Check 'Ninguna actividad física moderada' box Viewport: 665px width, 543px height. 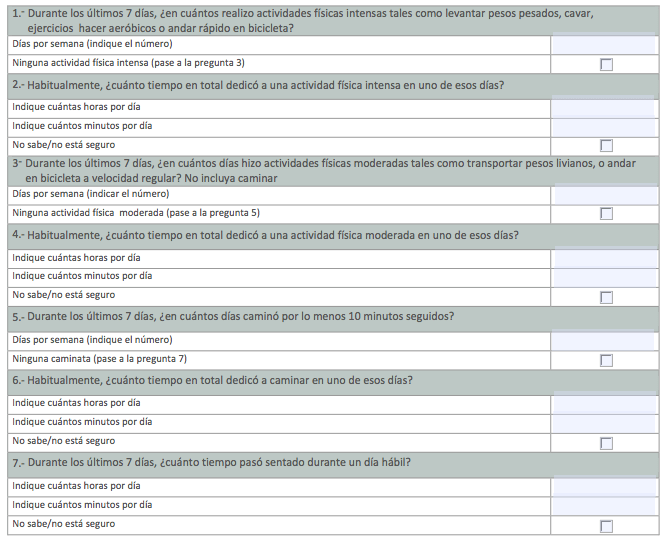(x=606, y=213)
